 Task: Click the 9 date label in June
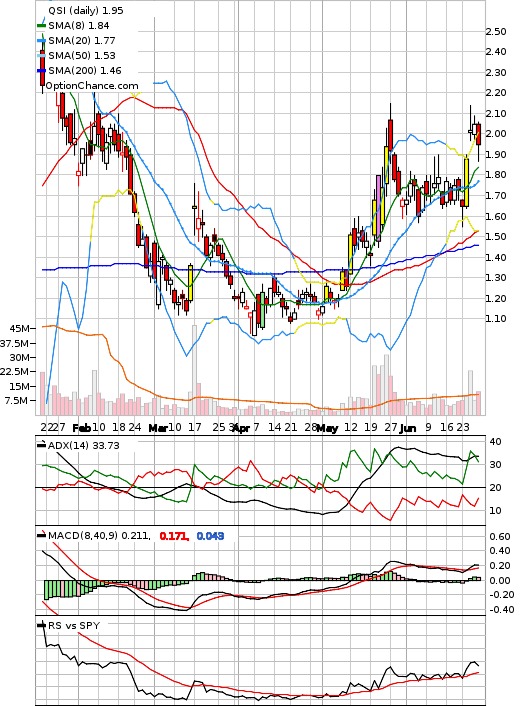pyautogui.click(x=428, y=427)
